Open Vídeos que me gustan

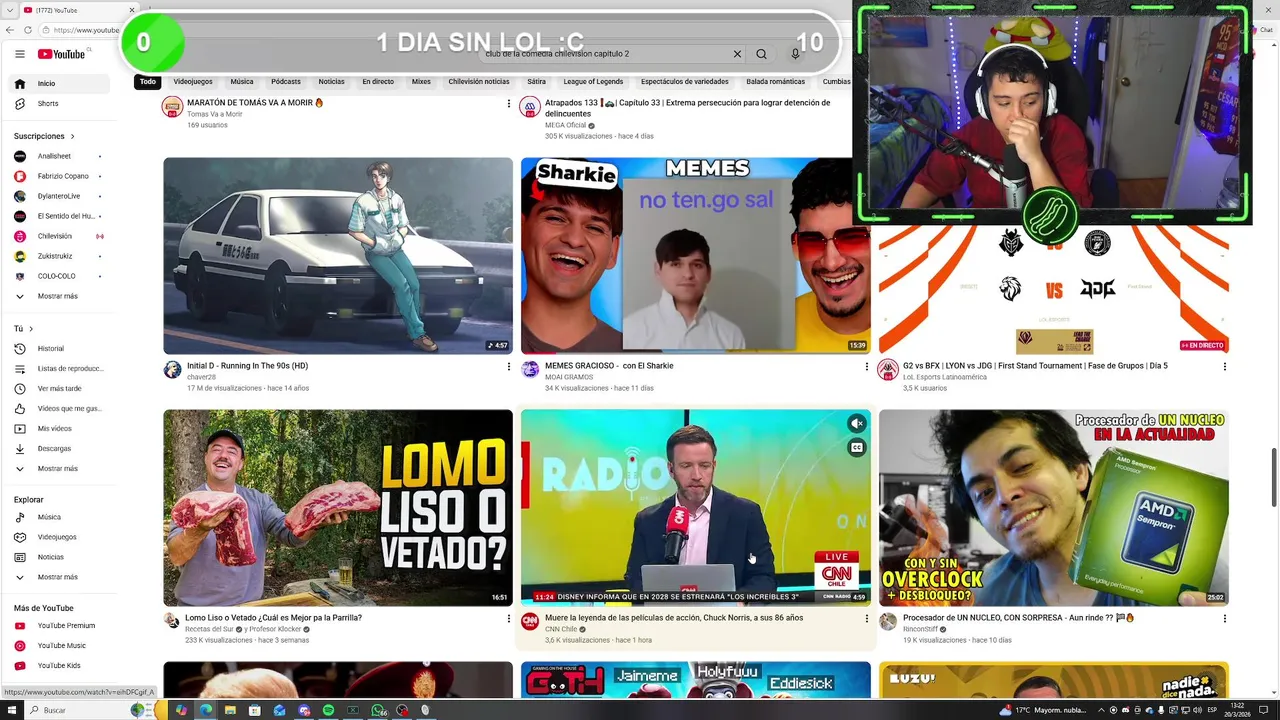(x=58, y=409)
